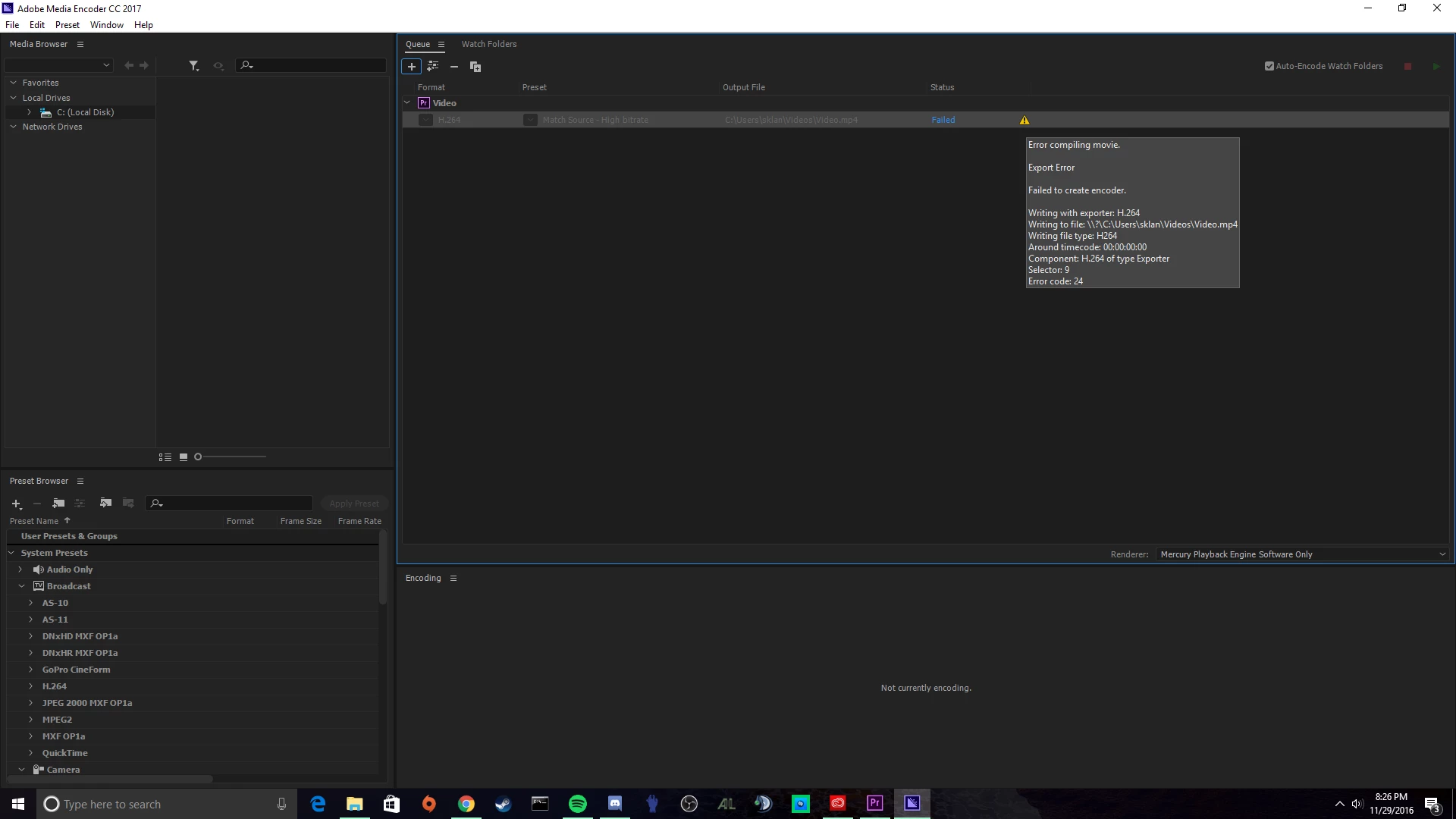Click the output file path Video.mp4
Screen dimensions: 1456x819
[791, 120]
